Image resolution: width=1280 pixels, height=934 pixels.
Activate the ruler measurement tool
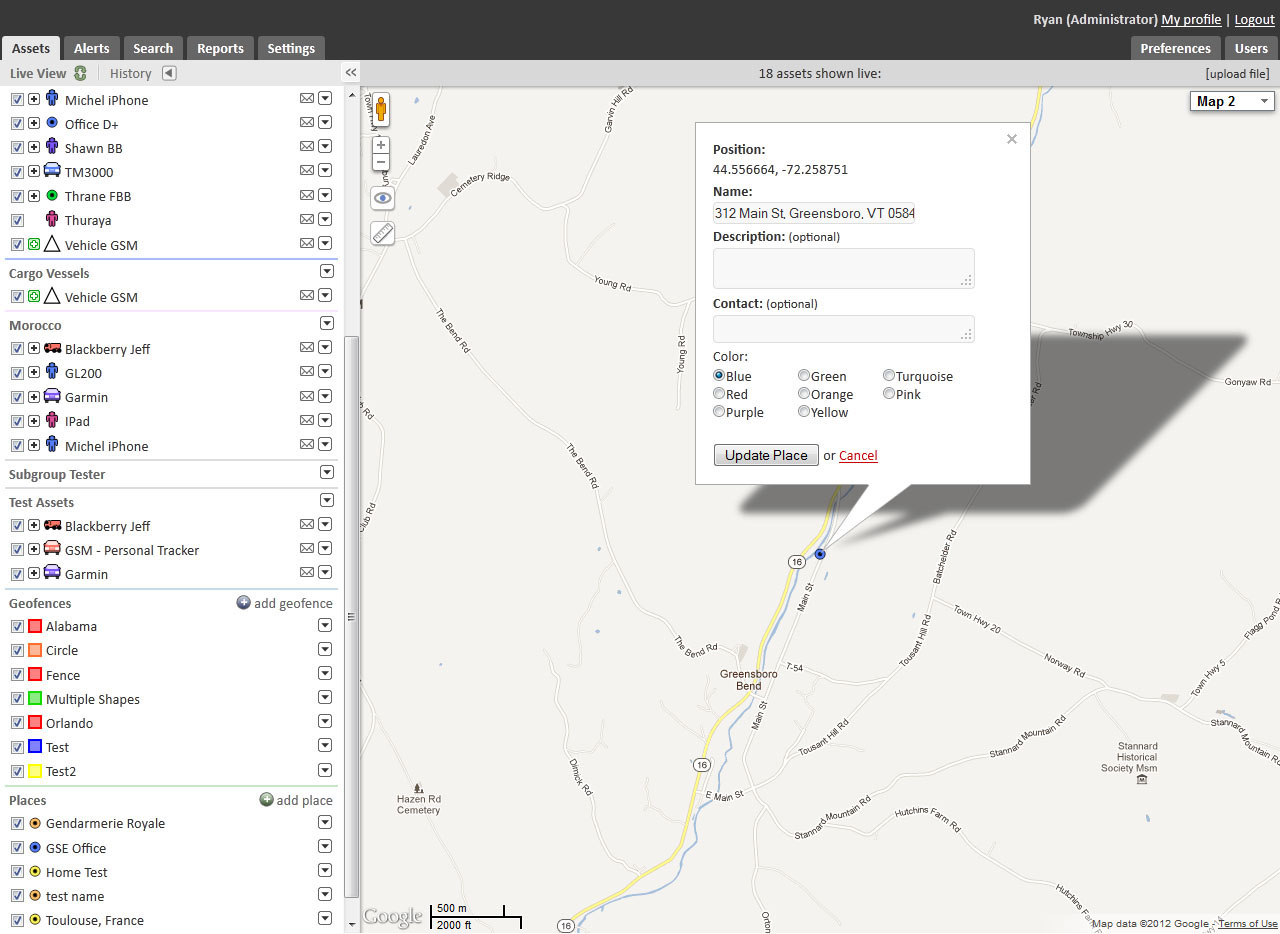(382, 232)
